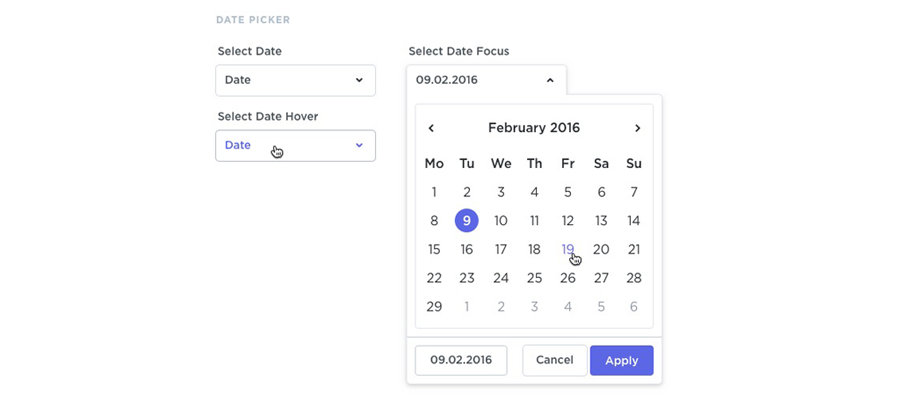The width and height of the screenshot is (900, 400).
Task: Select the highlighted day 9
Action: click(x=466, y=221)
